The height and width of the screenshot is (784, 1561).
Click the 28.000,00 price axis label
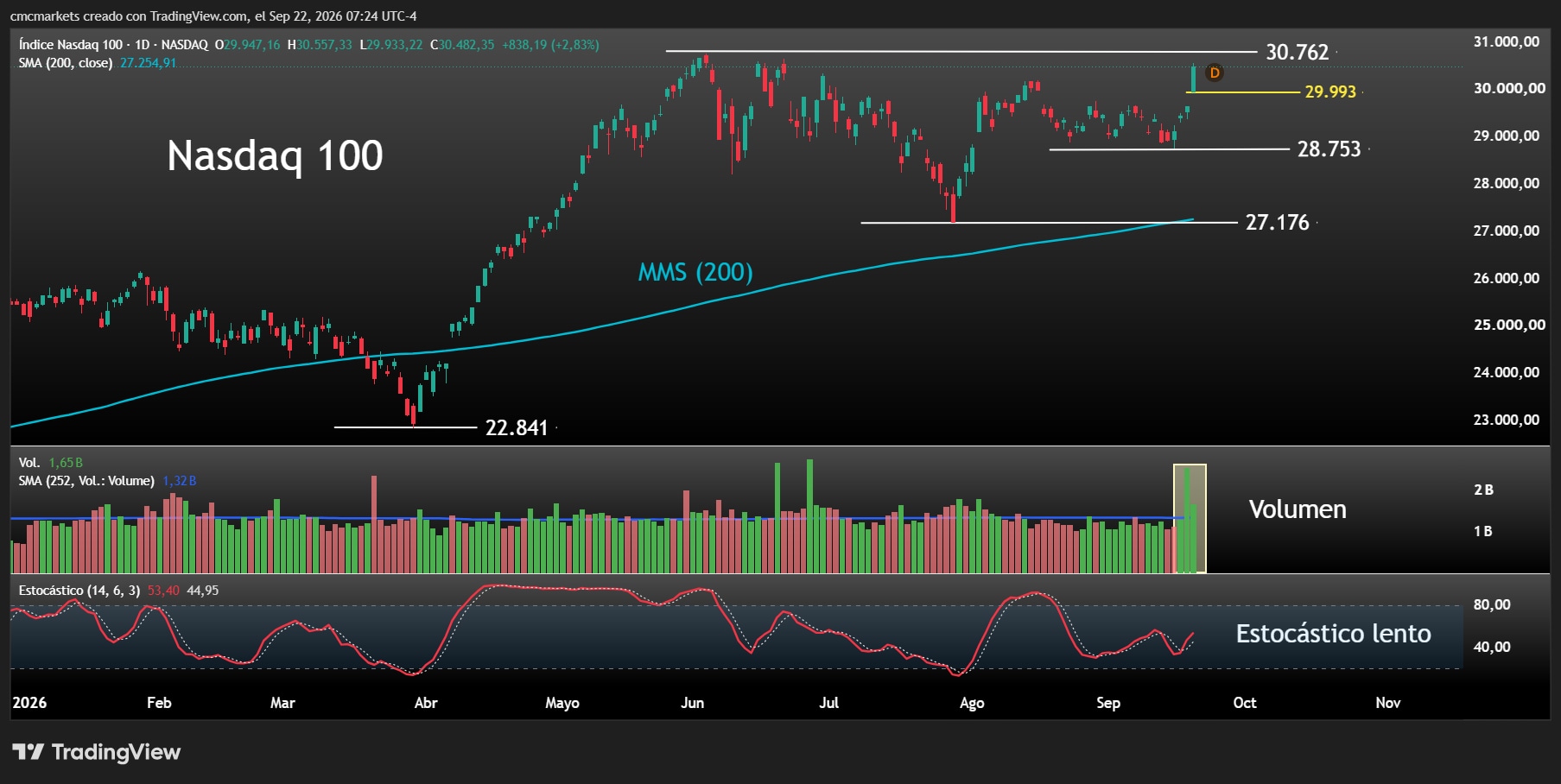[x=1506, y=183]
